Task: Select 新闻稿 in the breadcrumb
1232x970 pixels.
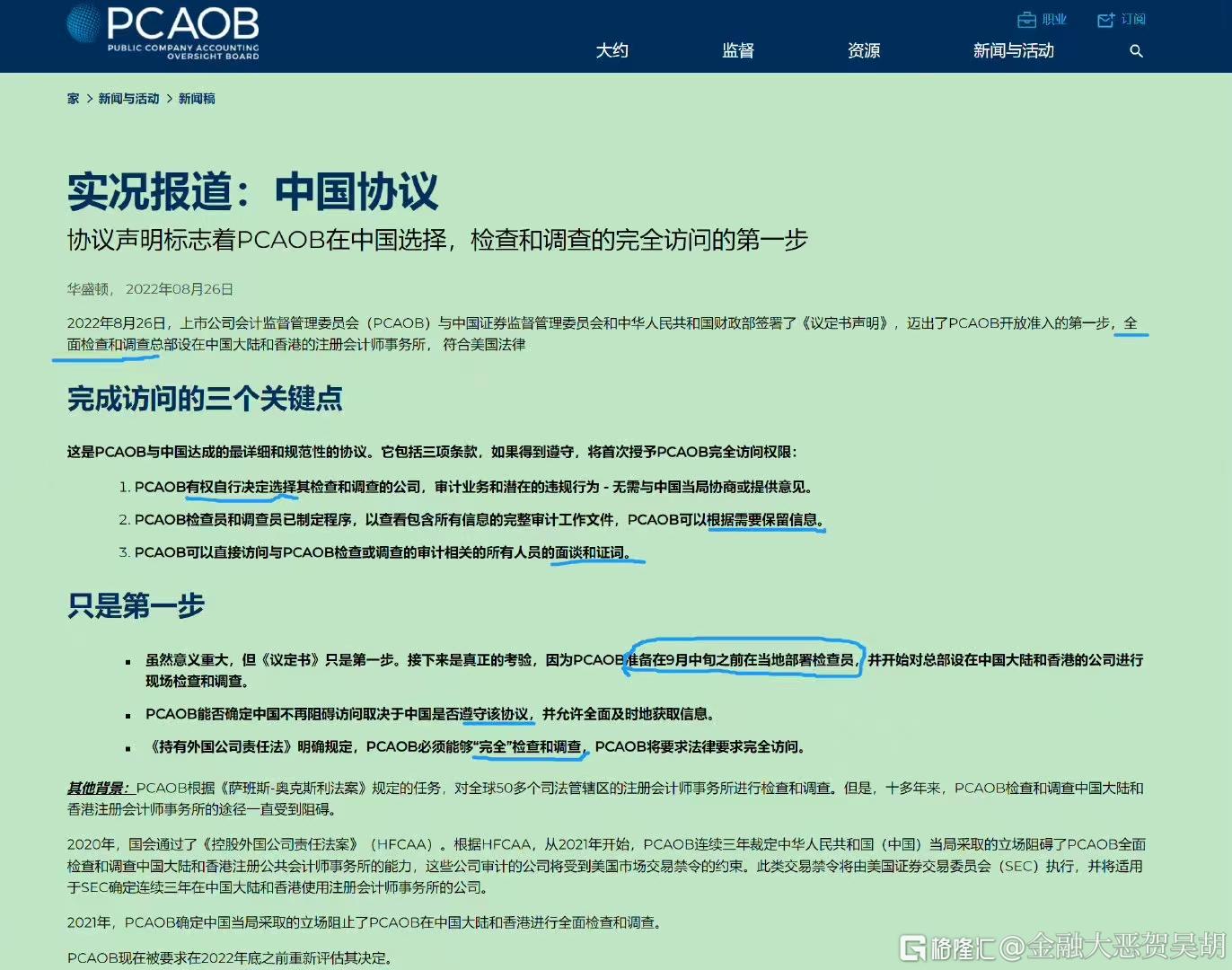Action: (x=197, y=99)
